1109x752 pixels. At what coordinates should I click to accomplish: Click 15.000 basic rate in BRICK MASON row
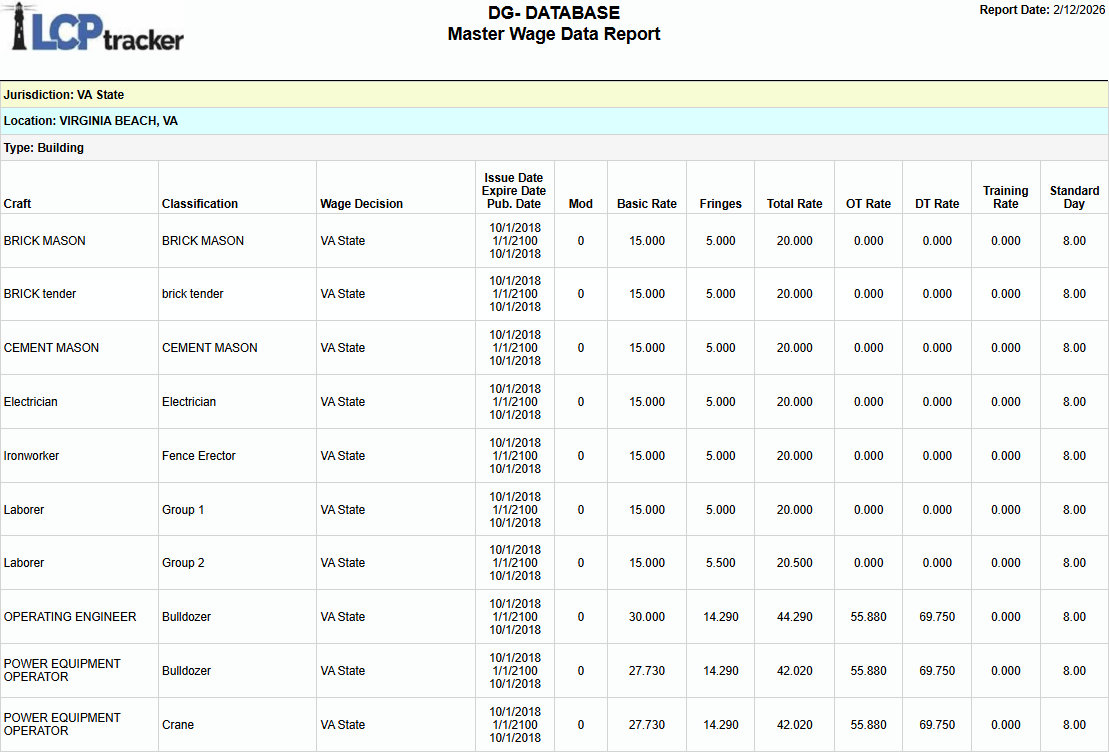(647, 241)
